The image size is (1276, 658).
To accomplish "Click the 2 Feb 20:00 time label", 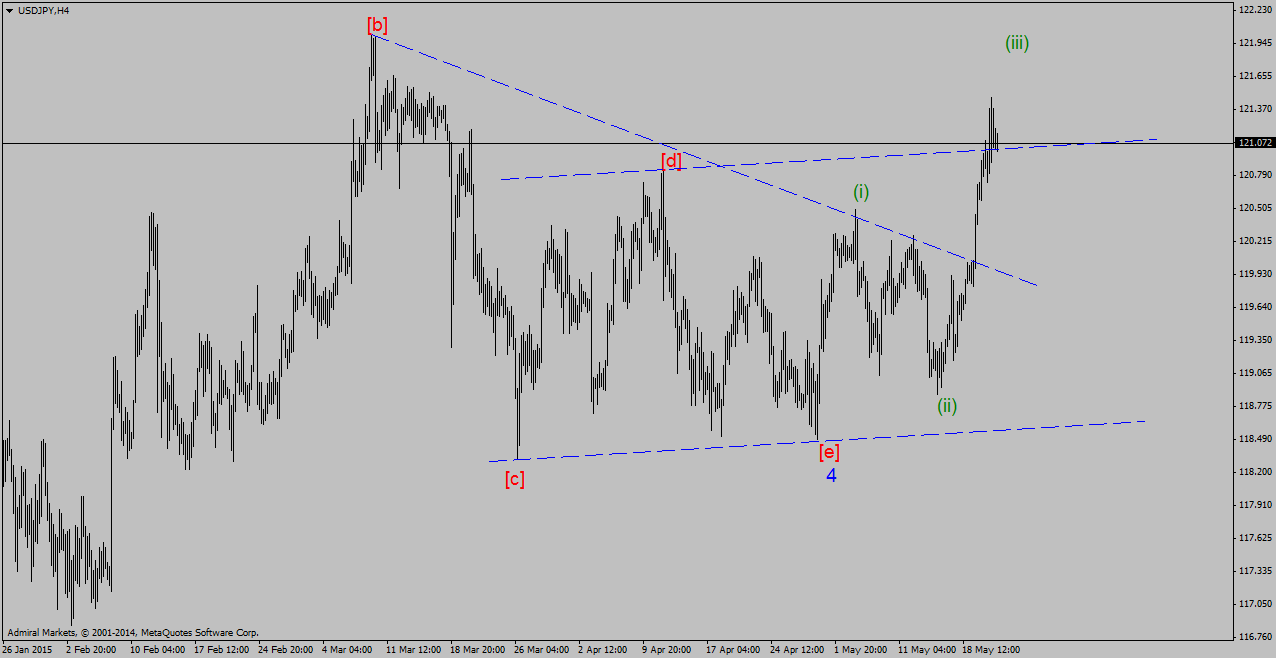I will click(x=91, y=649).
